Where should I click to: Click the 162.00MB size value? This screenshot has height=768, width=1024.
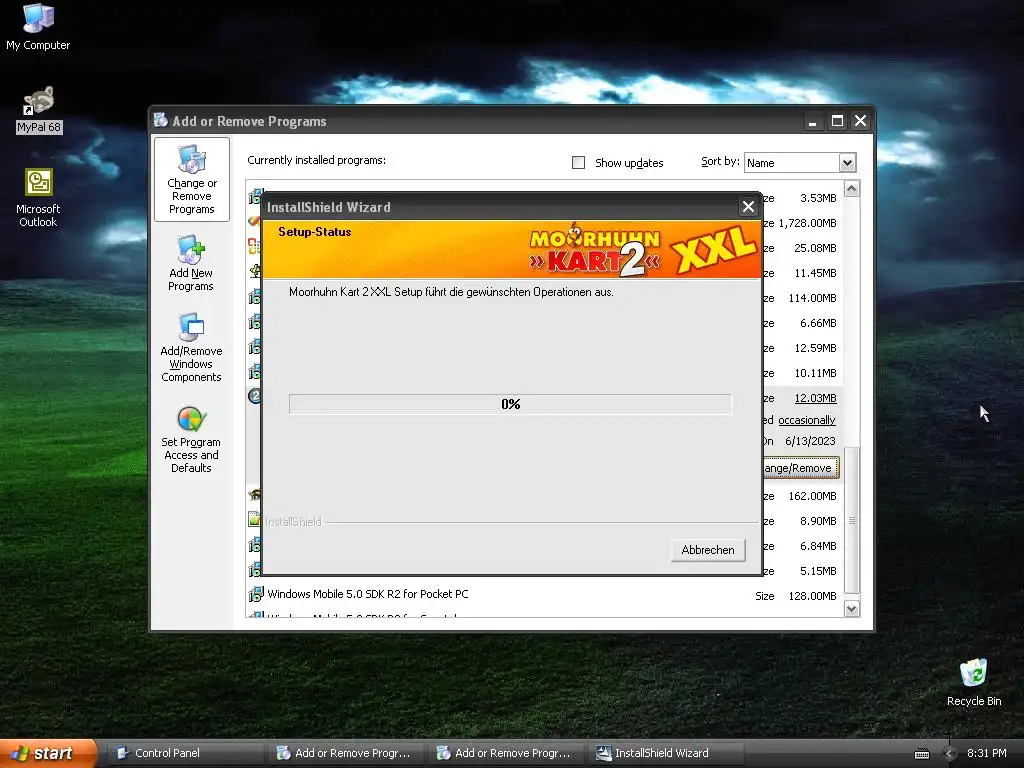pos(812,496)
